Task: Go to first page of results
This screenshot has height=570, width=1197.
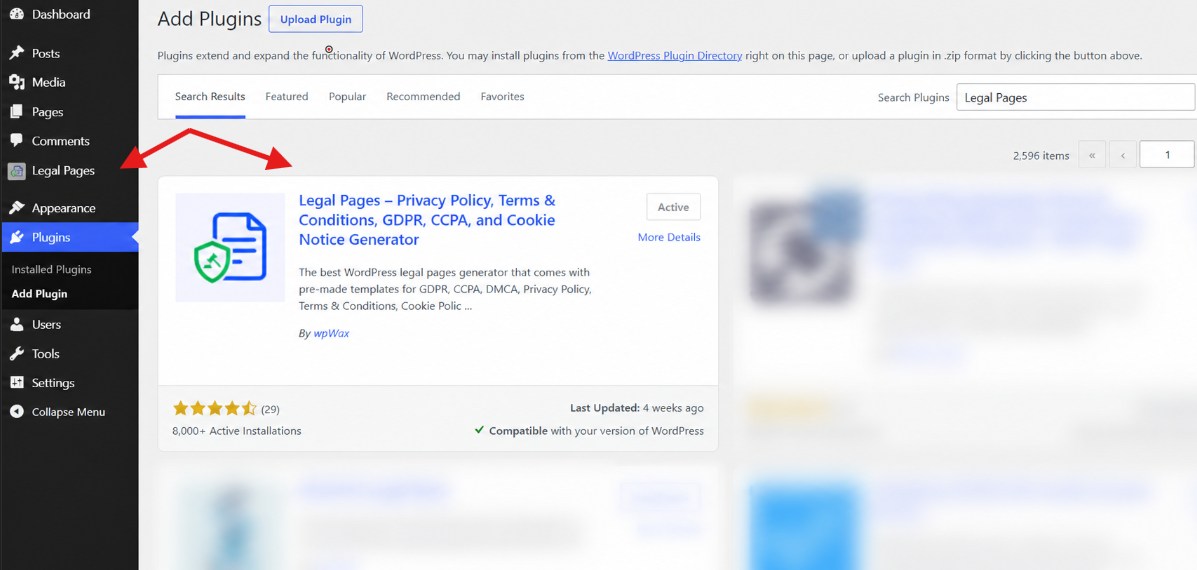Action: point(1092,155)
